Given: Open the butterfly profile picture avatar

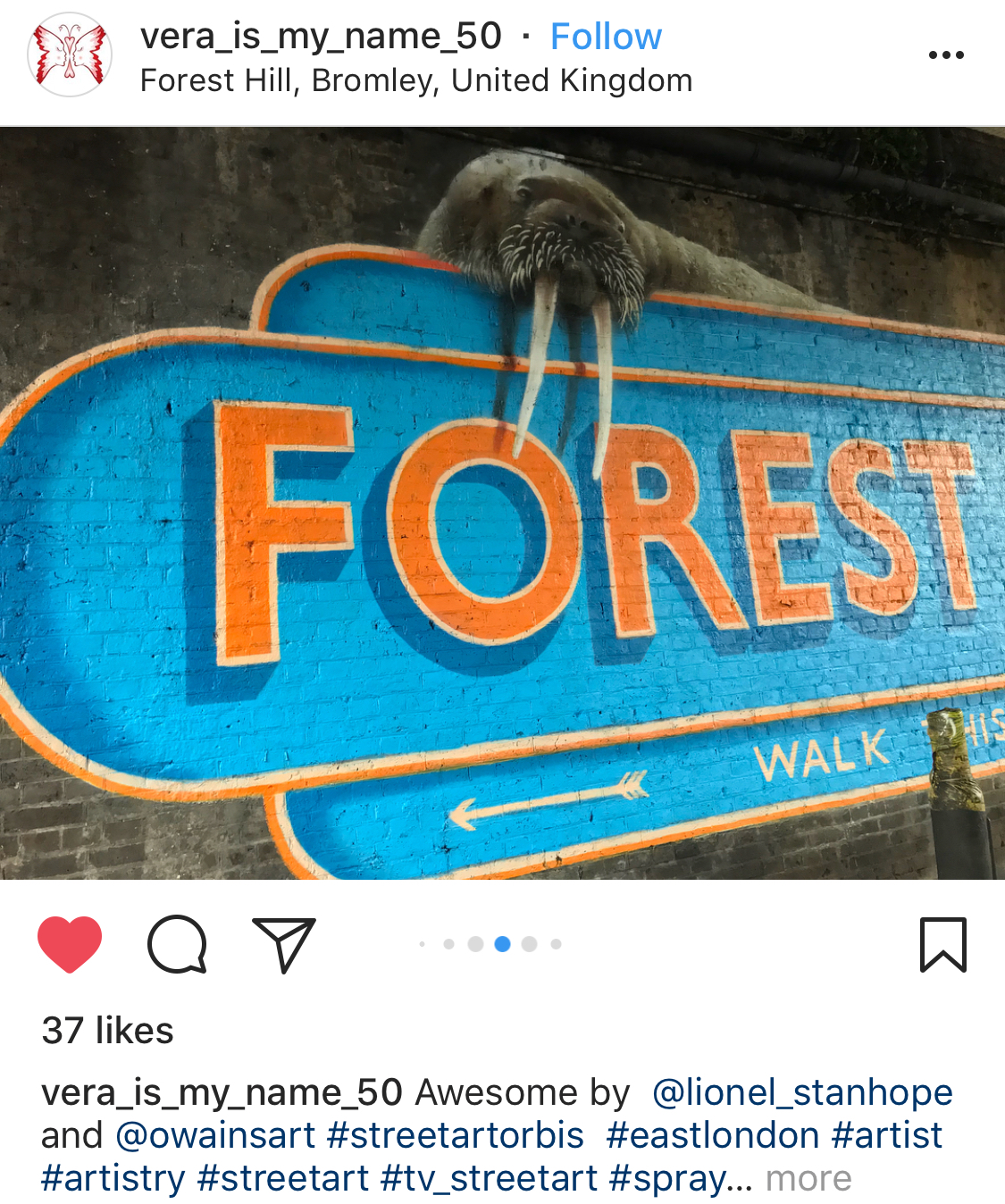Looking at the screenshot, I should (70, 55).
